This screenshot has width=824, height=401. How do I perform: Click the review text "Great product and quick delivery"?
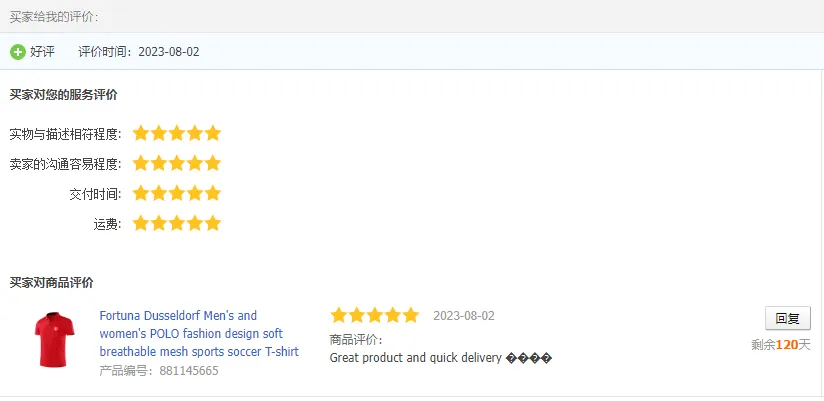point(415,357)
